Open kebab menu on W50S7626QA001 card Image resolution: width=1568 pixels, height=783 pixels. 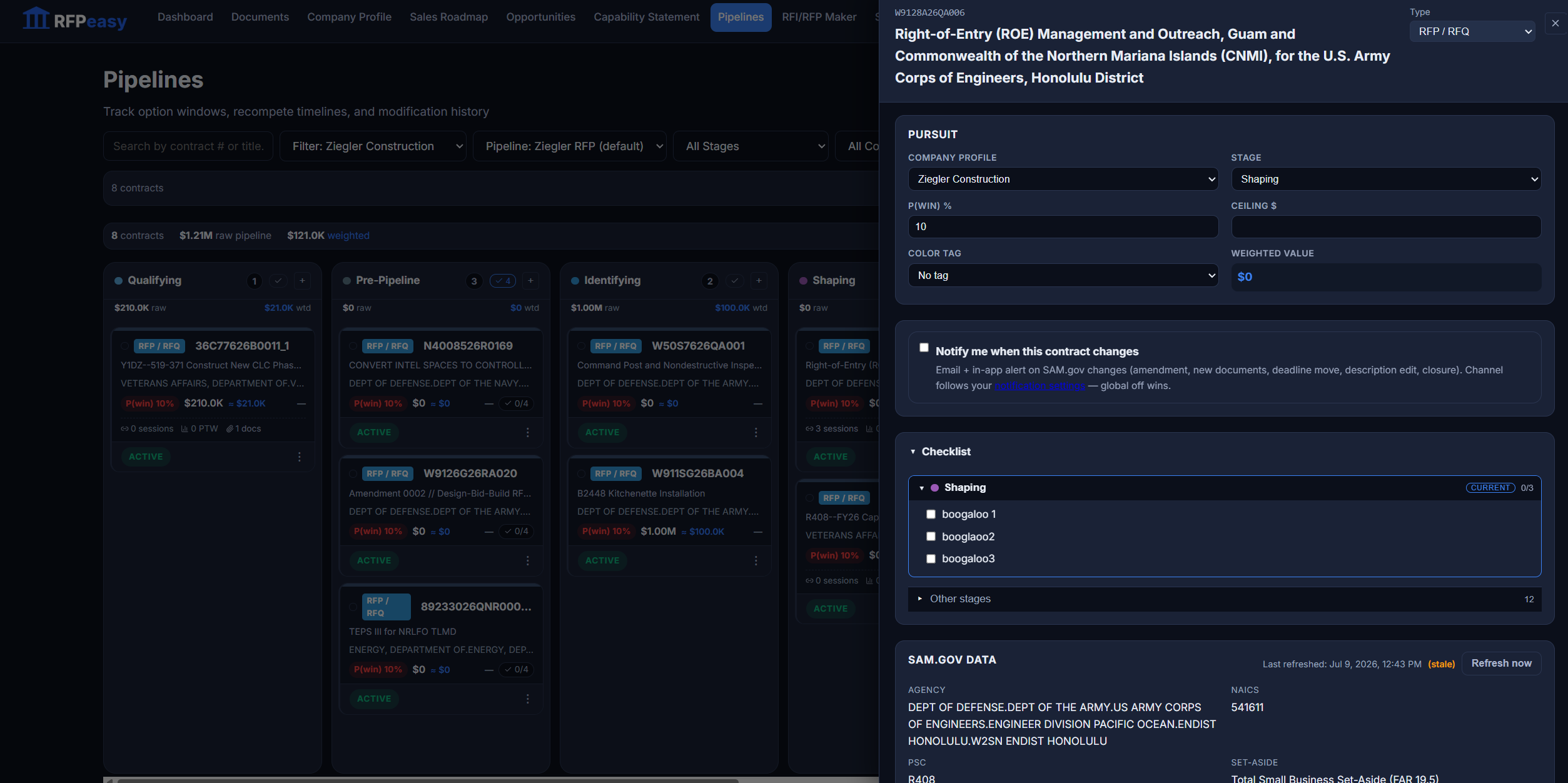pos(756,433)
